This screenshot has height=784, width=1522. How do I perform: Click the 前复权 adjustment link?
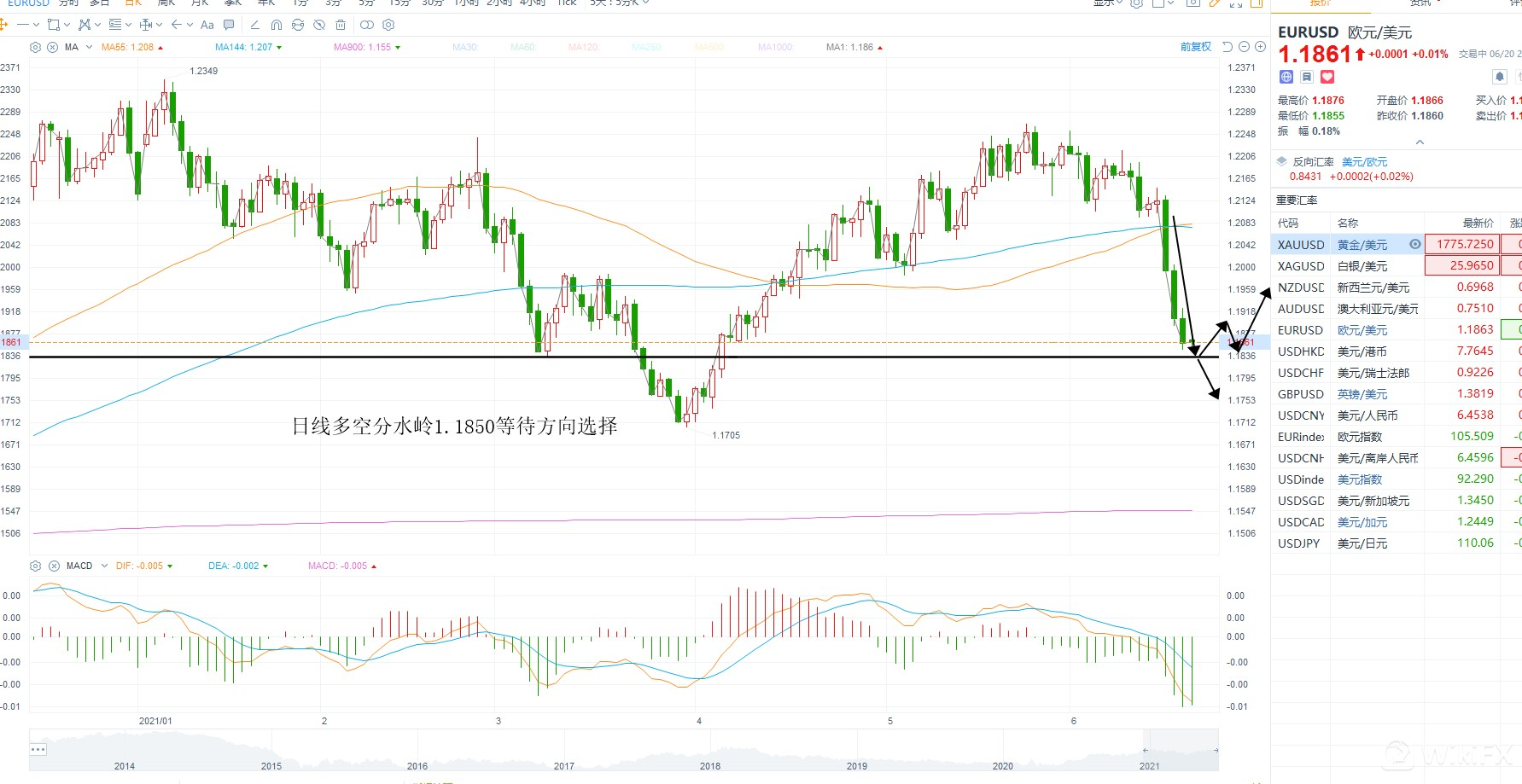click(x=1195, y=47)
